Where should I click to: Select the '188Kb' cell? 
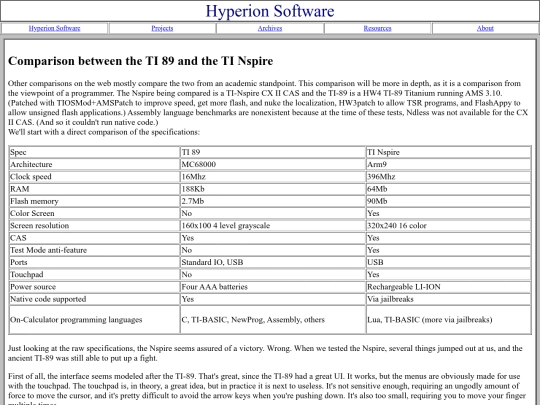[x=273, y=189]
